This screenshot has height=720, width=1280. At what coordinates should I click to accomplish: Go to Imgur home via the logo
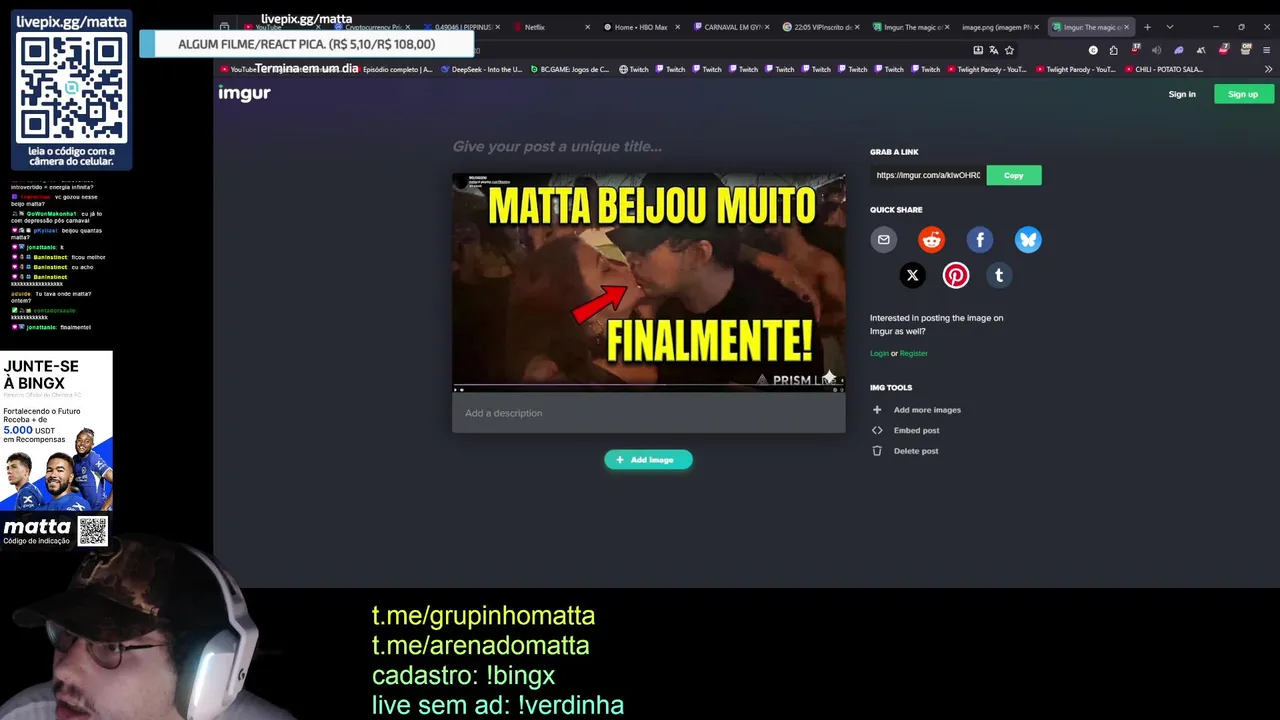244,93
